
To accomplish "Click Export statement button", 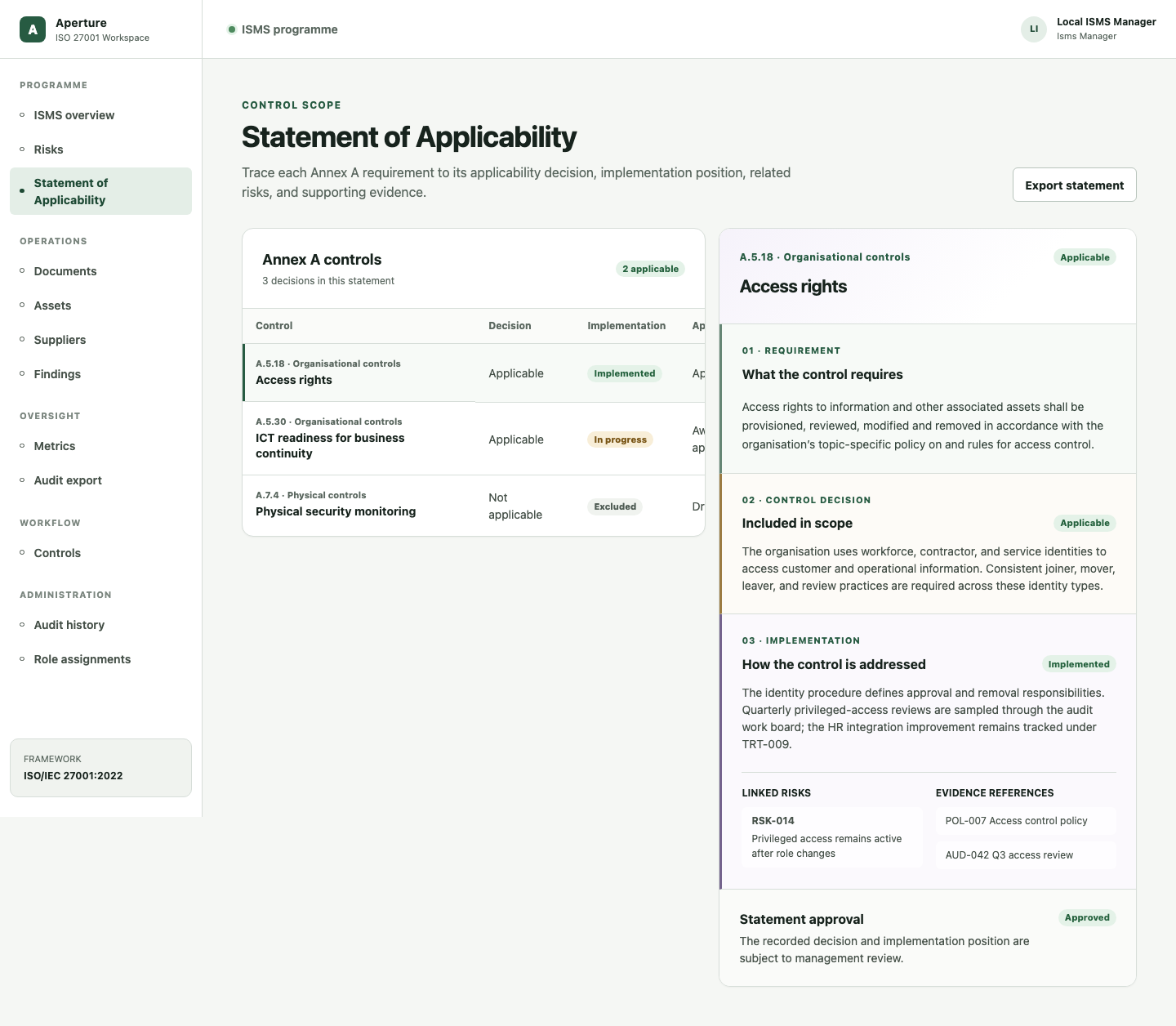I will [x=1074, y=185].
